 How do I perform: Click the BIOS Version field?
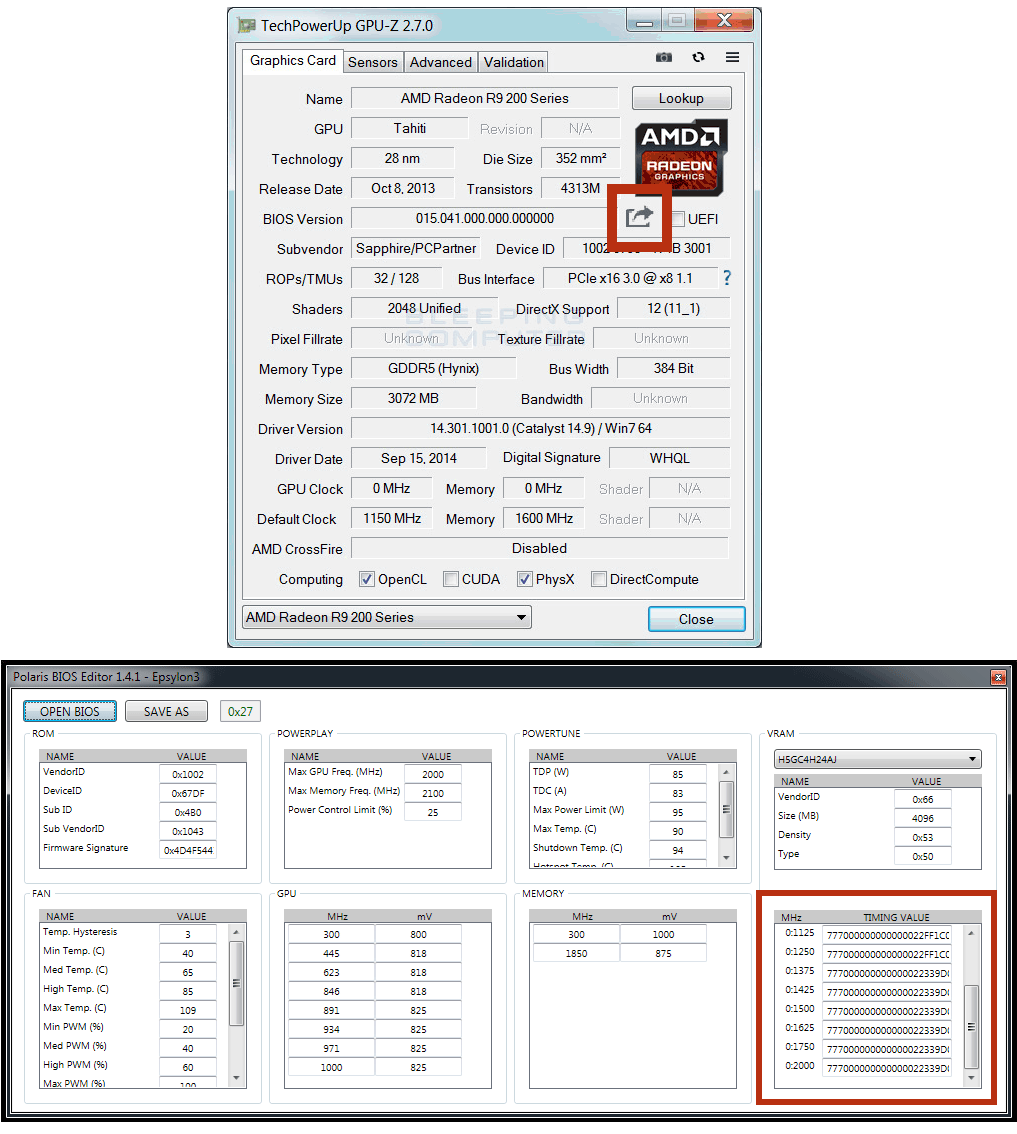(x=484, y=218)
